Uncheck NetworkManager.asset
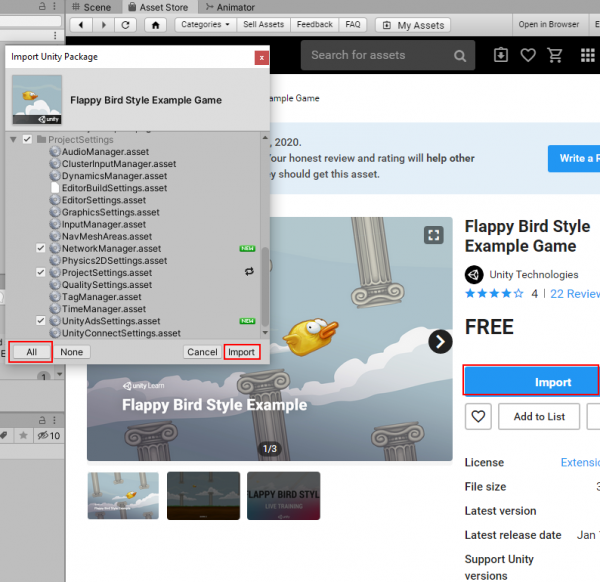The image size is (600, 582). (41, 248)
